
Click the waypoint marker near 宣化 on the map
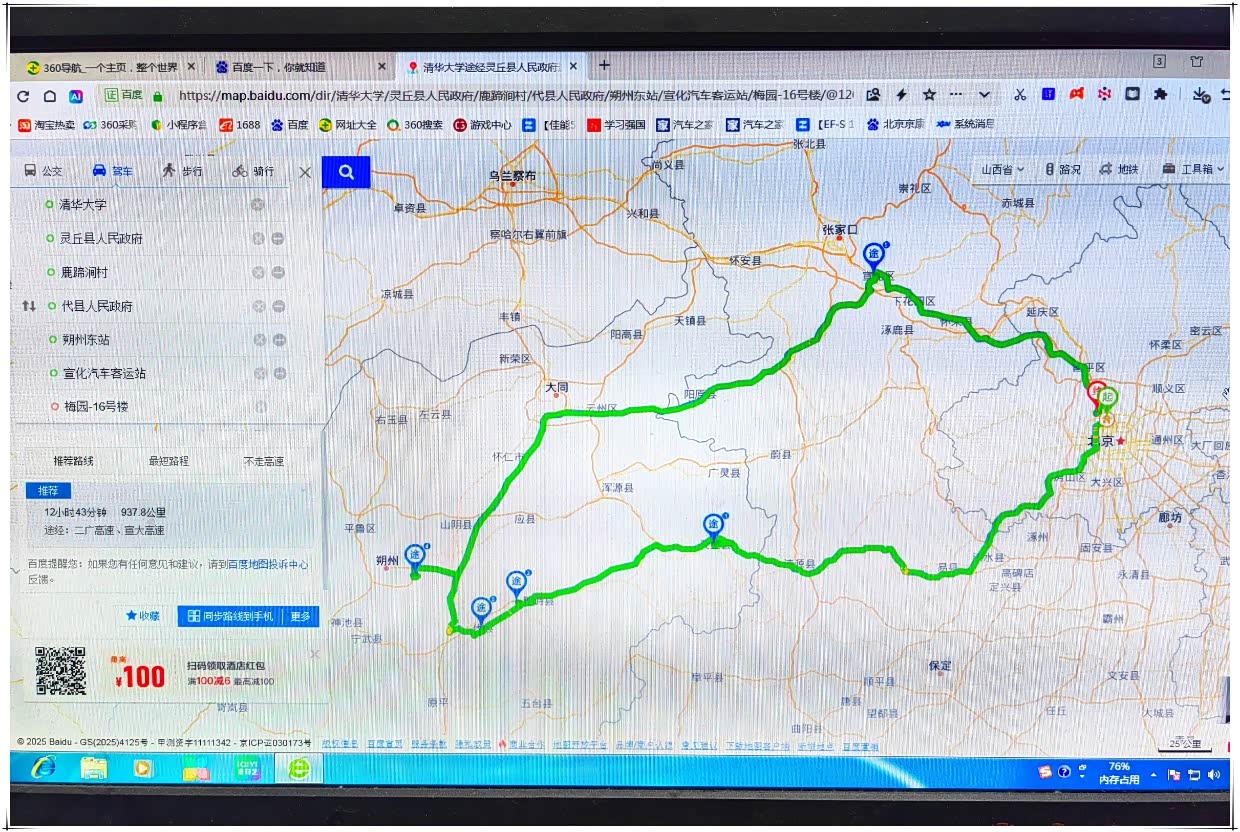875,254
